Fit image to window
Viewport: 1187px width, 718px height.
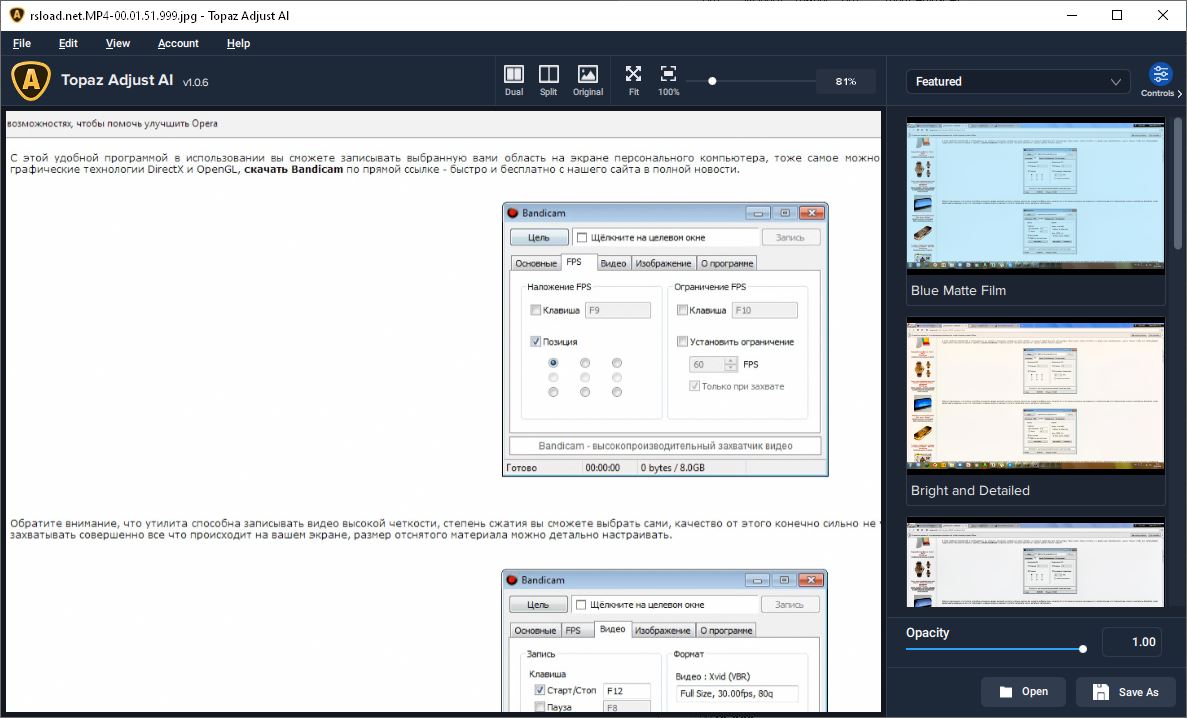click(633, 80)
